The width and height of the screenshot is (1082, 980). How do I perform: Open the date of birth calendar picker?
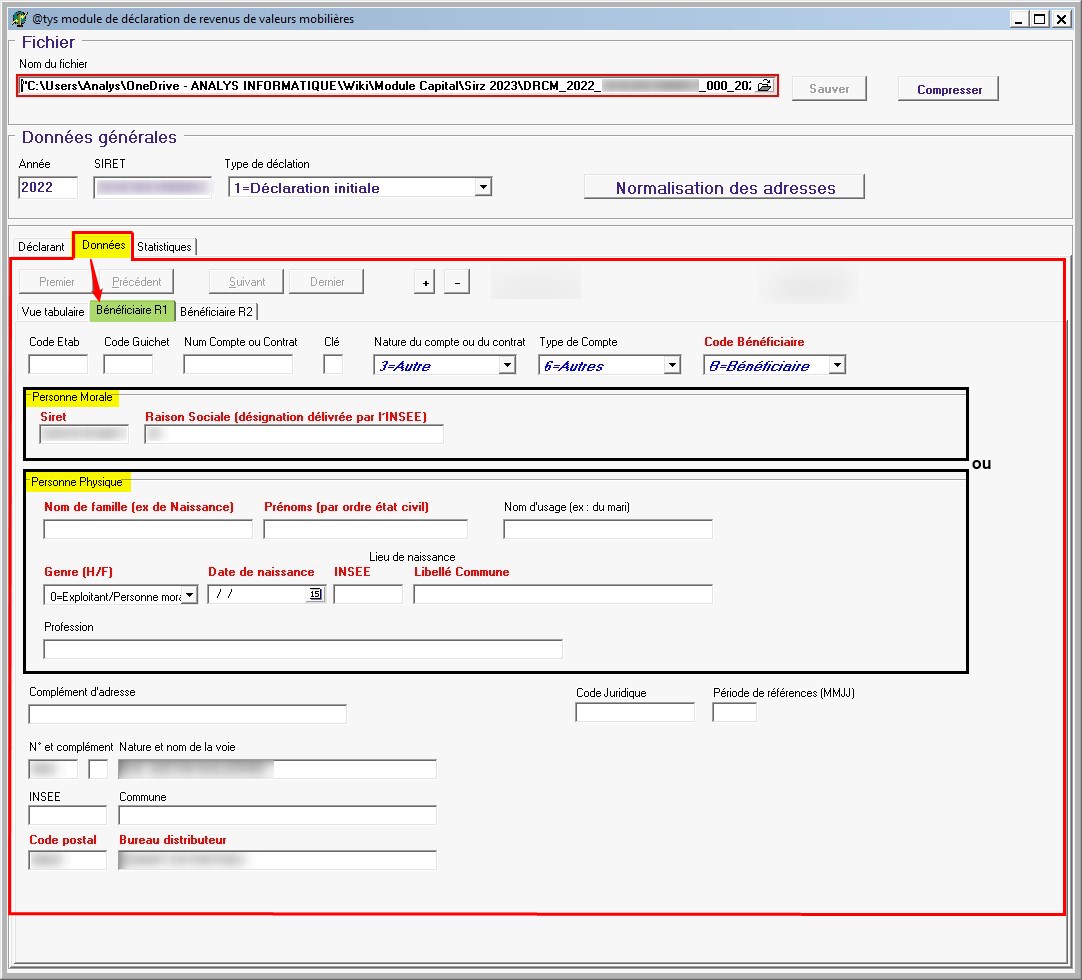pos(315,594)
